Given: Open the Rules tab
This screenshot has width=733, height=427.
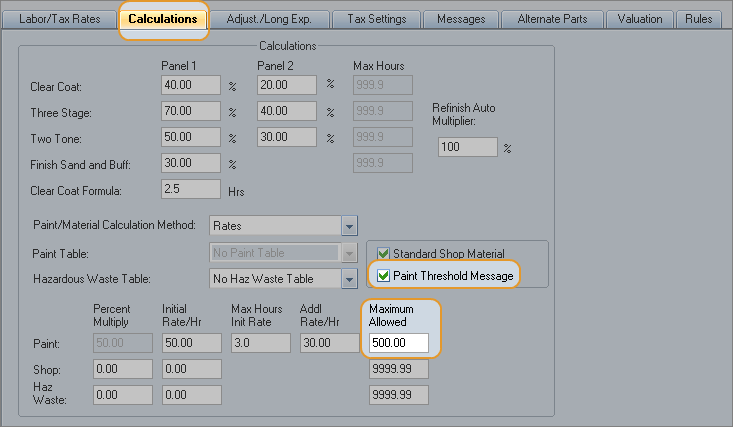Looking at the screenshot, I should point(699,19).
